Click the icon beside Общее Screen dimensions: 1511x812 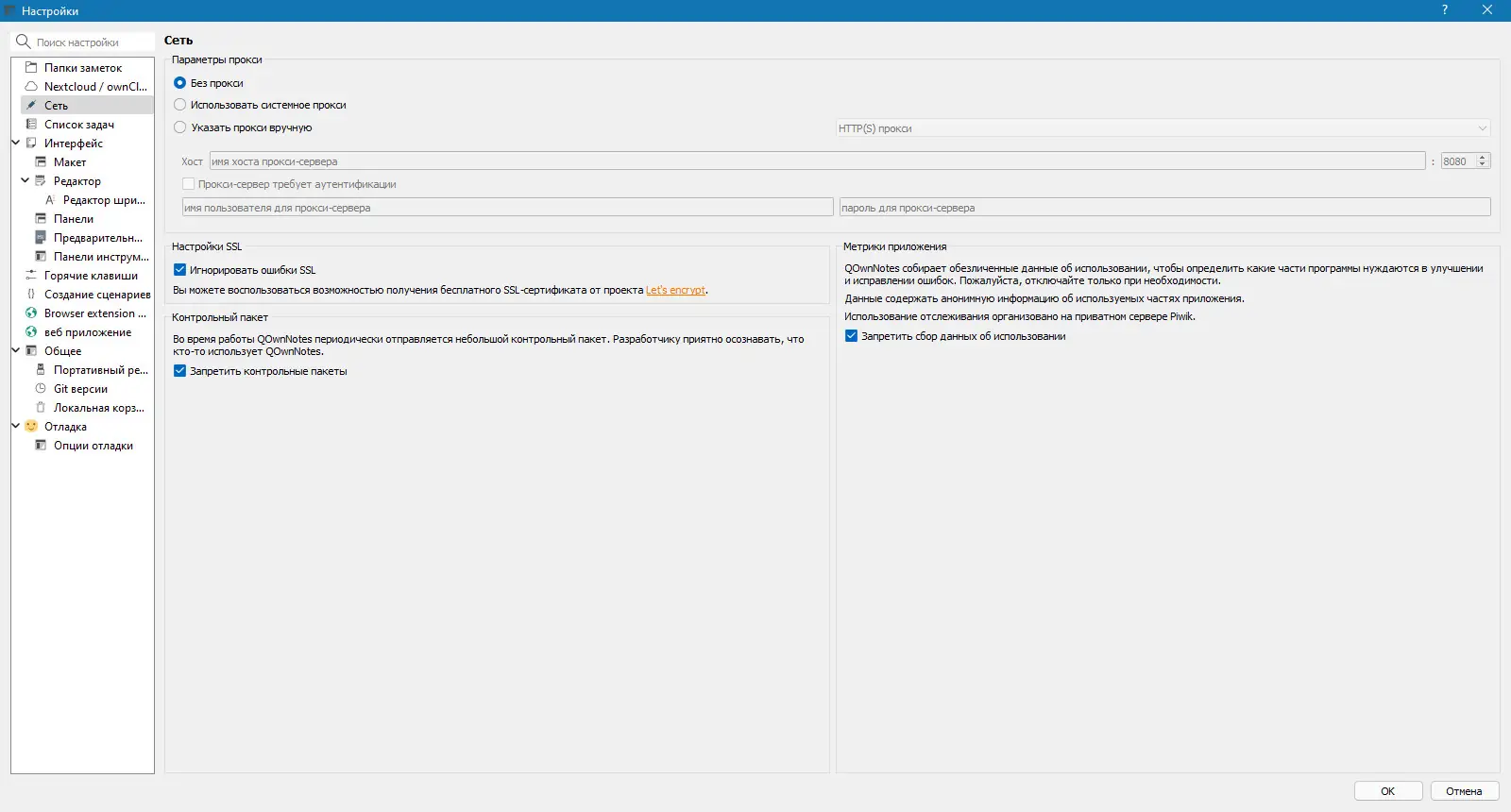pos(31,351)
